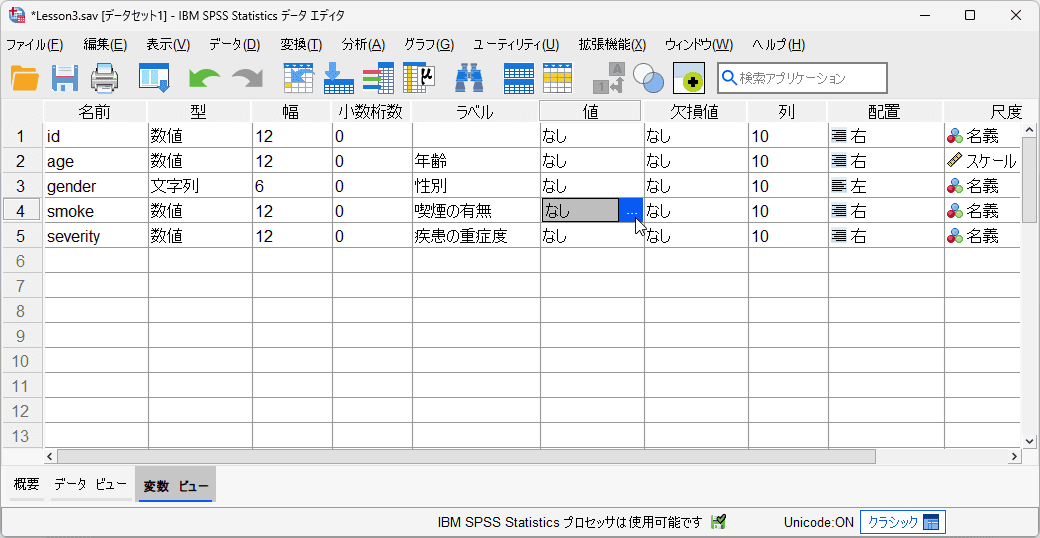This screenshot has width=1040, height=538.
Task: Click the horizontal scrollbar right arrow
Action: point(1013,456)
